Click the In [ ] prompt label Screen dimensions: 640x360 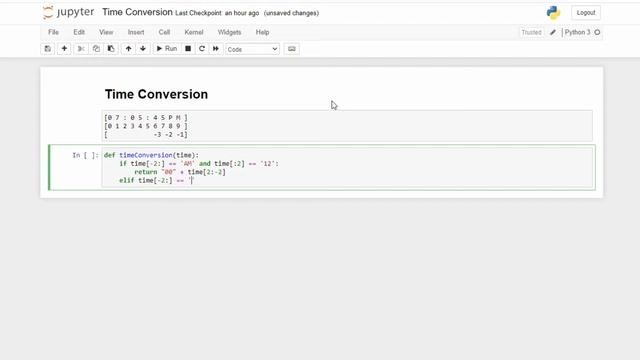[85, 155]
